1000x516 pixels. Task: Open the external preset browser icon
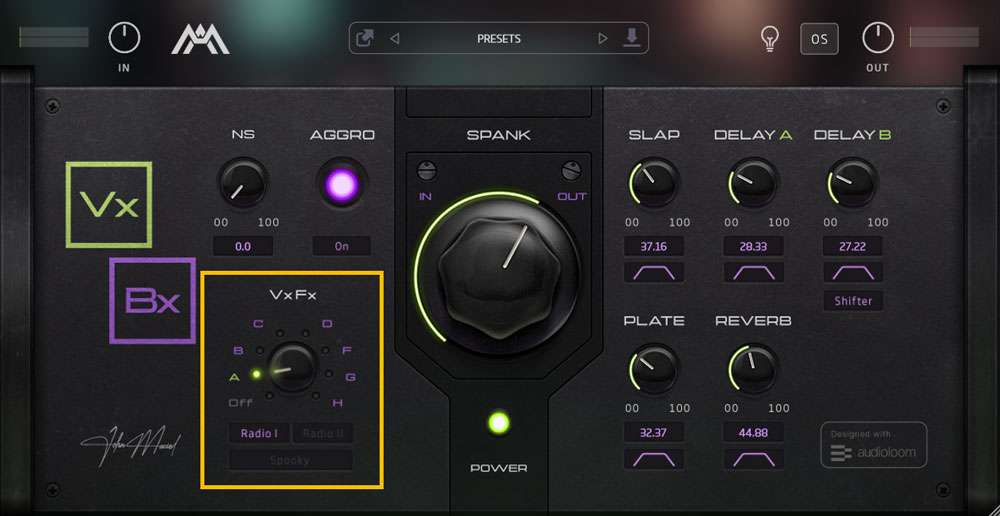[x=365, y=39]
